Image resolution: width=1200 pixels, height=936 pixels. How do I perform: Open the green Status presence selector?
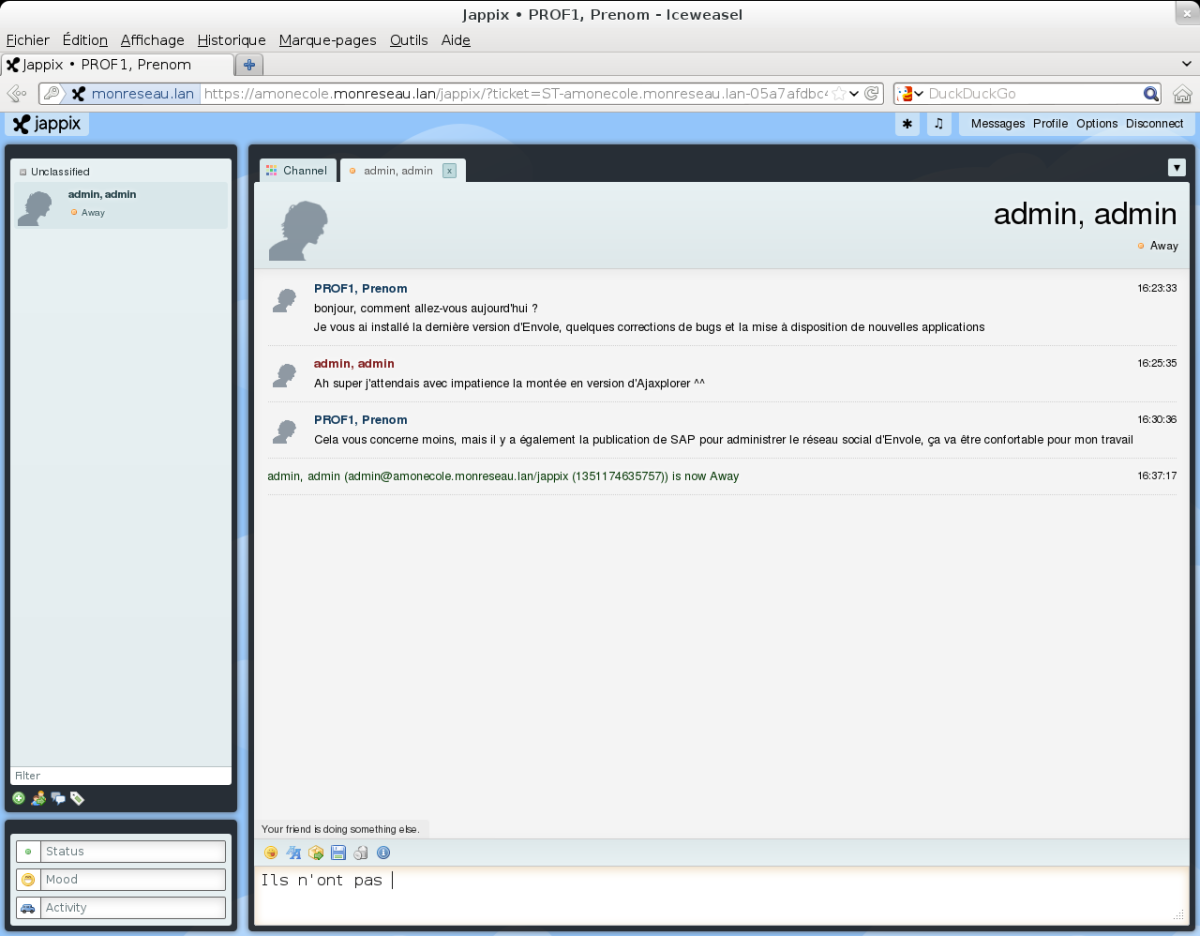point(121,851)
